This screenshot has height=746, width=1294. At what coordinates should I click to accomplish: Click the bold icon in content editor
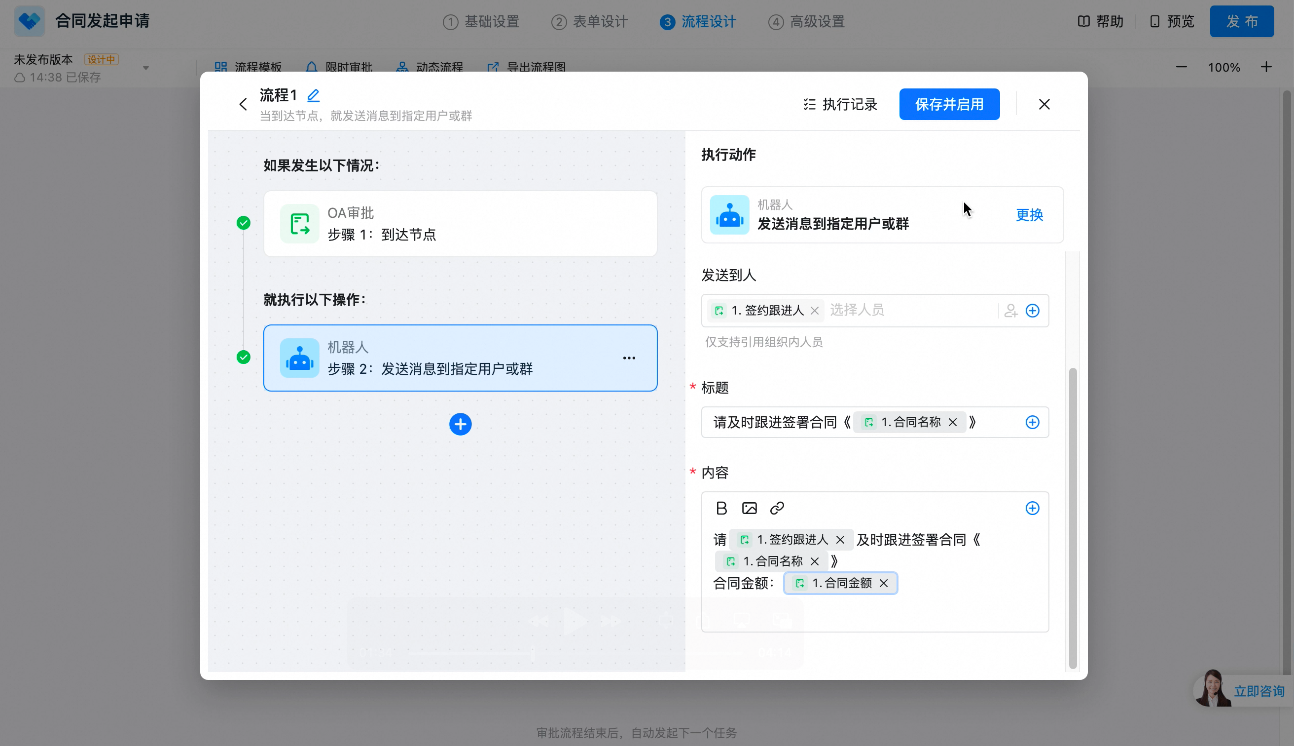[x=721, y=508]
